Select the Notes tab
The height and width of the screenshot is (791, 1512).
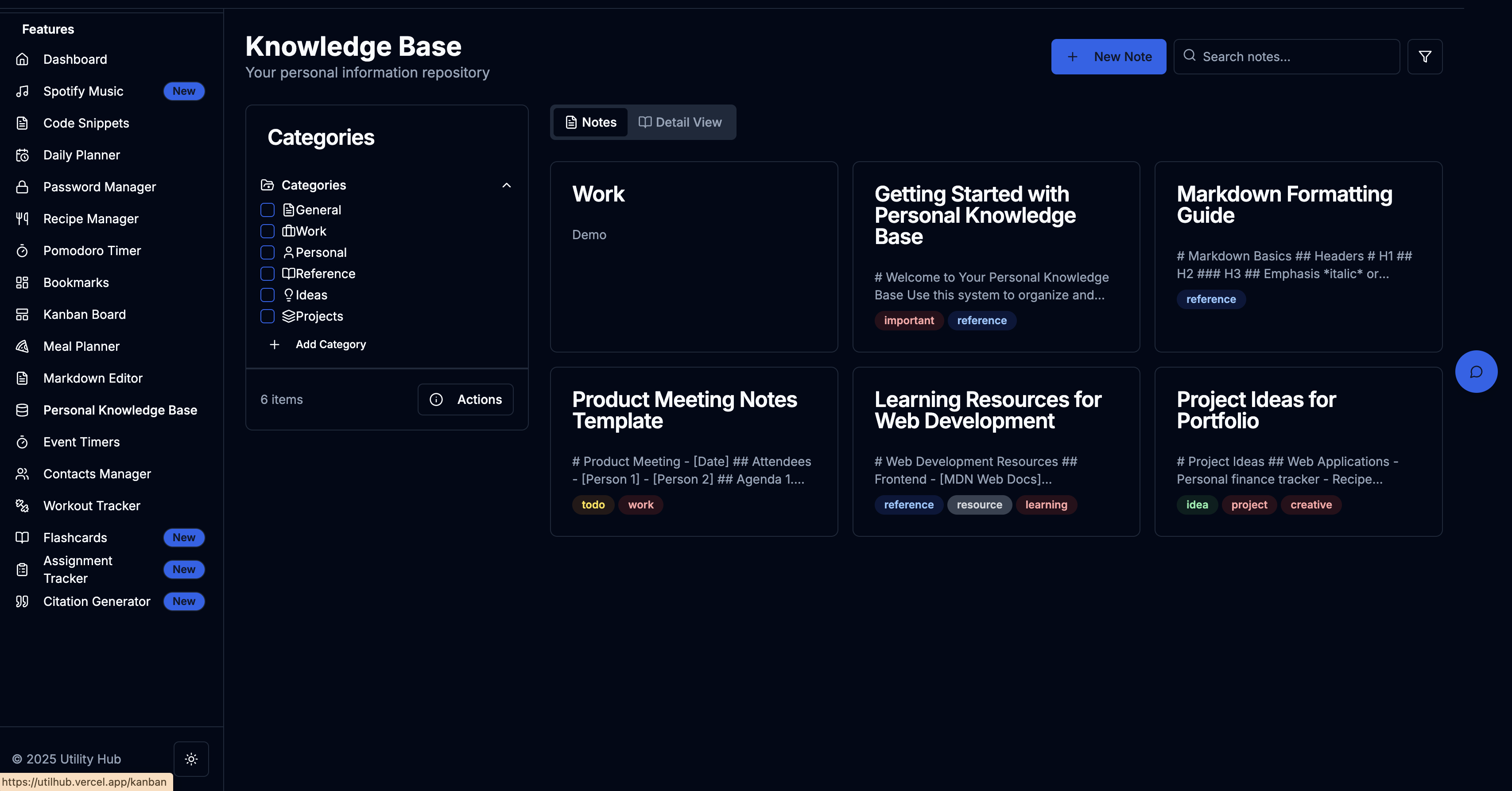point(590,122)
